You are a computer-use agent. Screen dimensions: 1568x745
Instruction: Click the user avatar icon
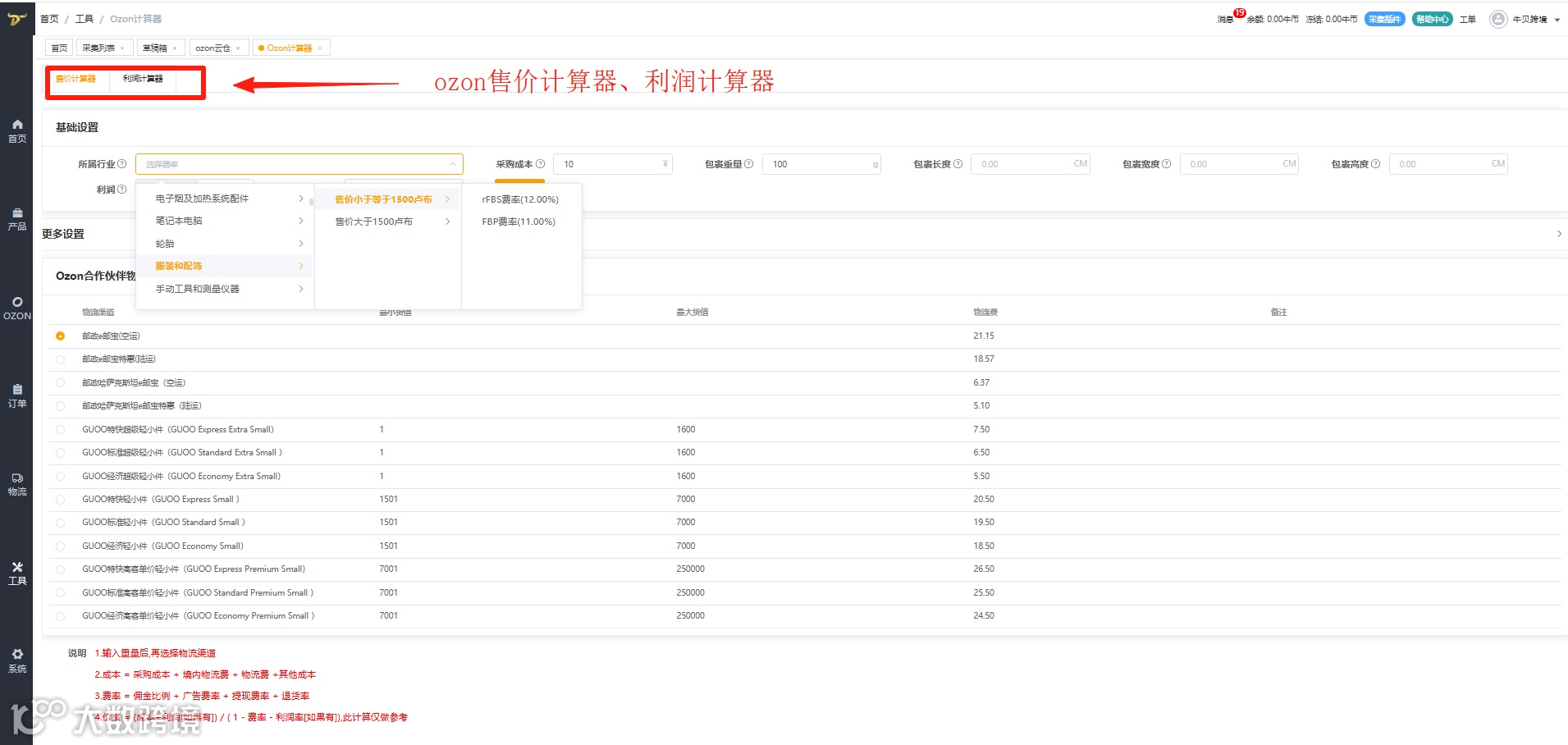pos(1498,19)
